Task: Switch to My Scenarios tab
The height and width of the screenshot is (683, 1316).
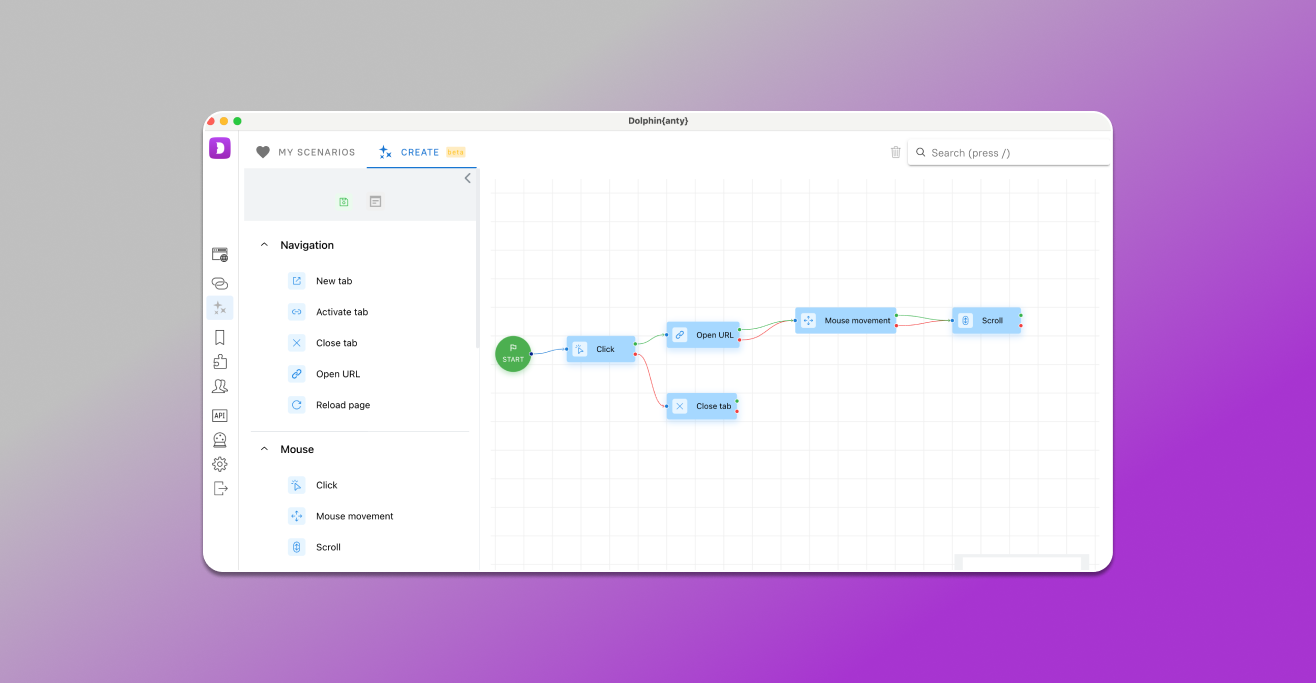Action: click(306, 152)
